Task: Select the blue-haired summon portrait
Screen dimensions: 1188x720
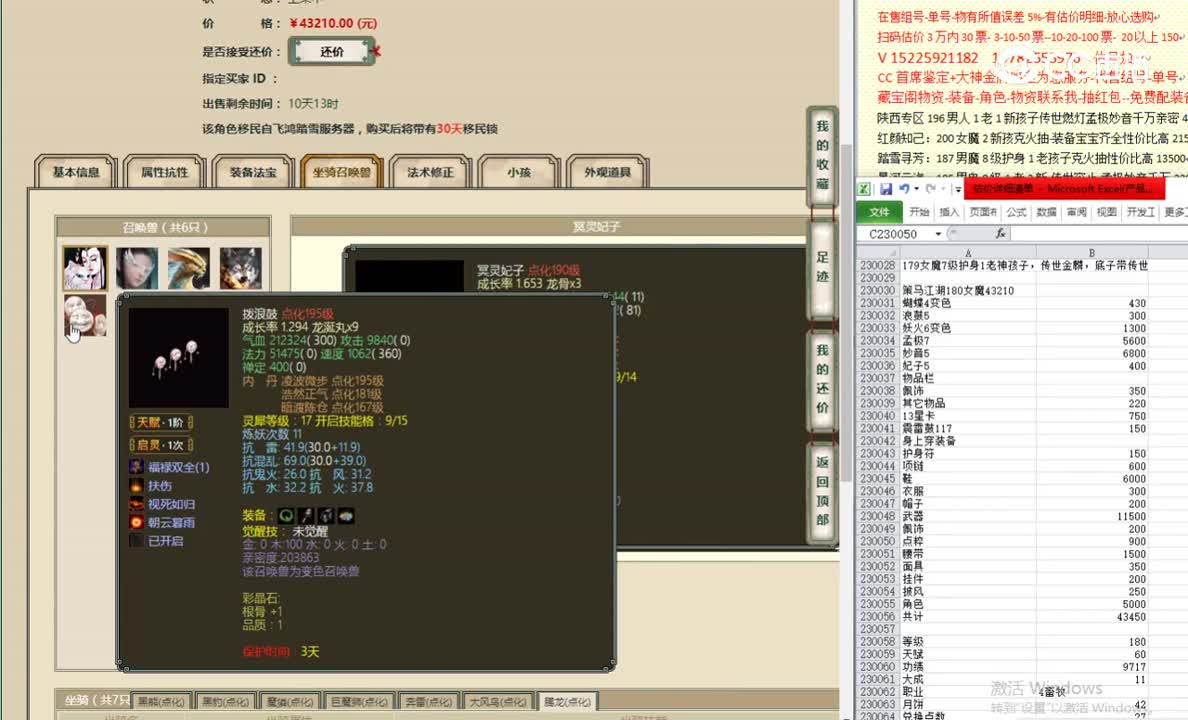Action: [137, 268]
